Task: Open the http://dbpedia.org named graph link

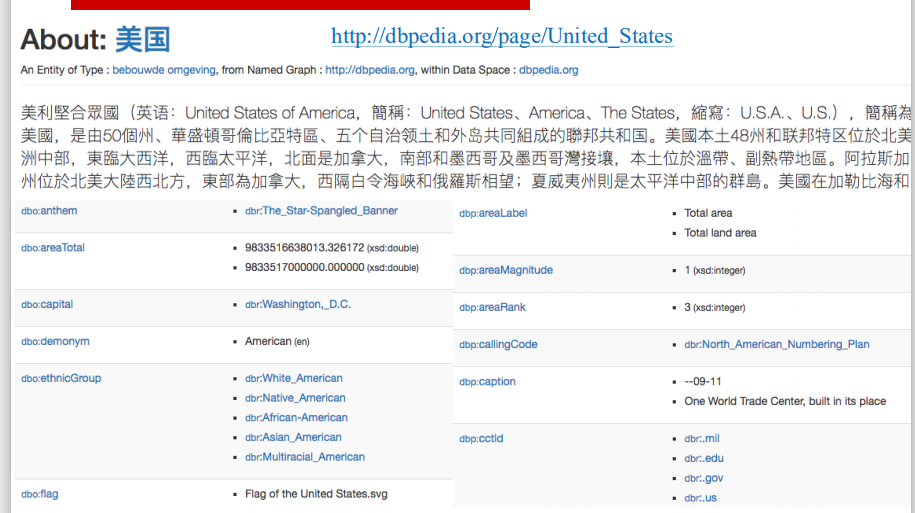Action: click(x=370, y=70)
